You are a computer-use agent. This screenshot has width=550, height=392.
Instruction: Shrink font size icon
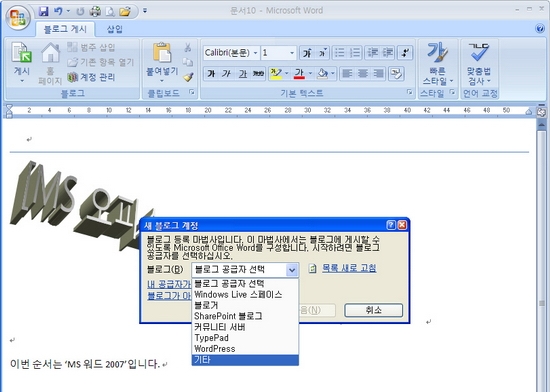pos(322,53)
